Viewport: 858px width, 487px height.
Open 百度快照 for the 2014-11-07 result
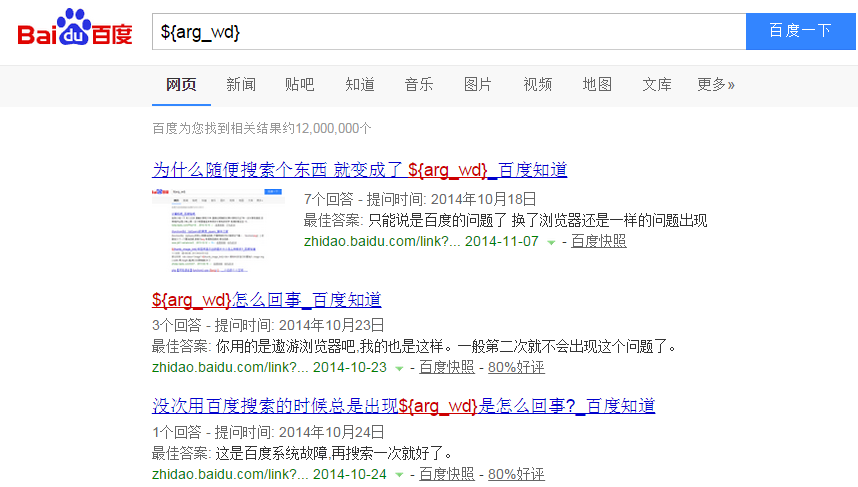pos(599,241)
